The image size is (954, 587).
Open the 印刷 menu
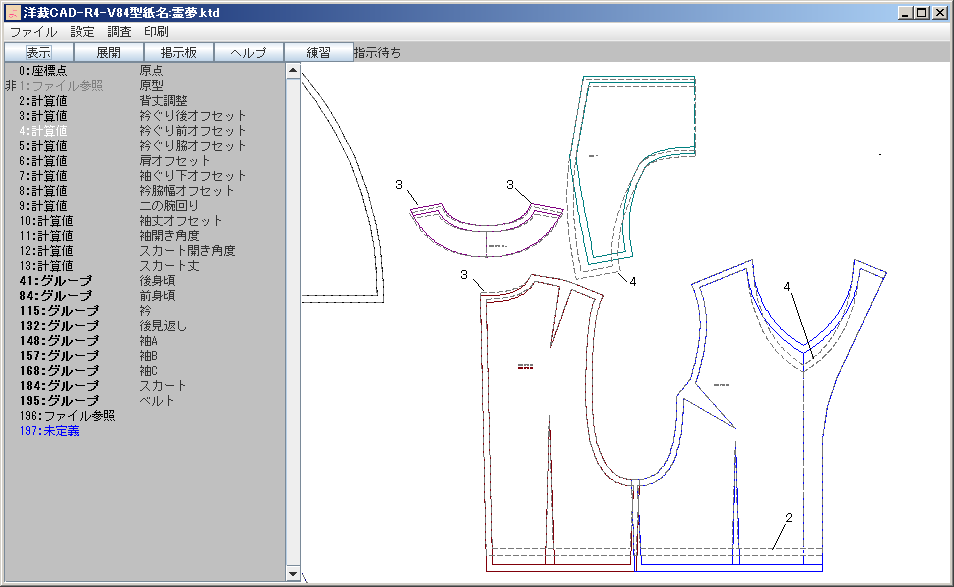point(156,32)
